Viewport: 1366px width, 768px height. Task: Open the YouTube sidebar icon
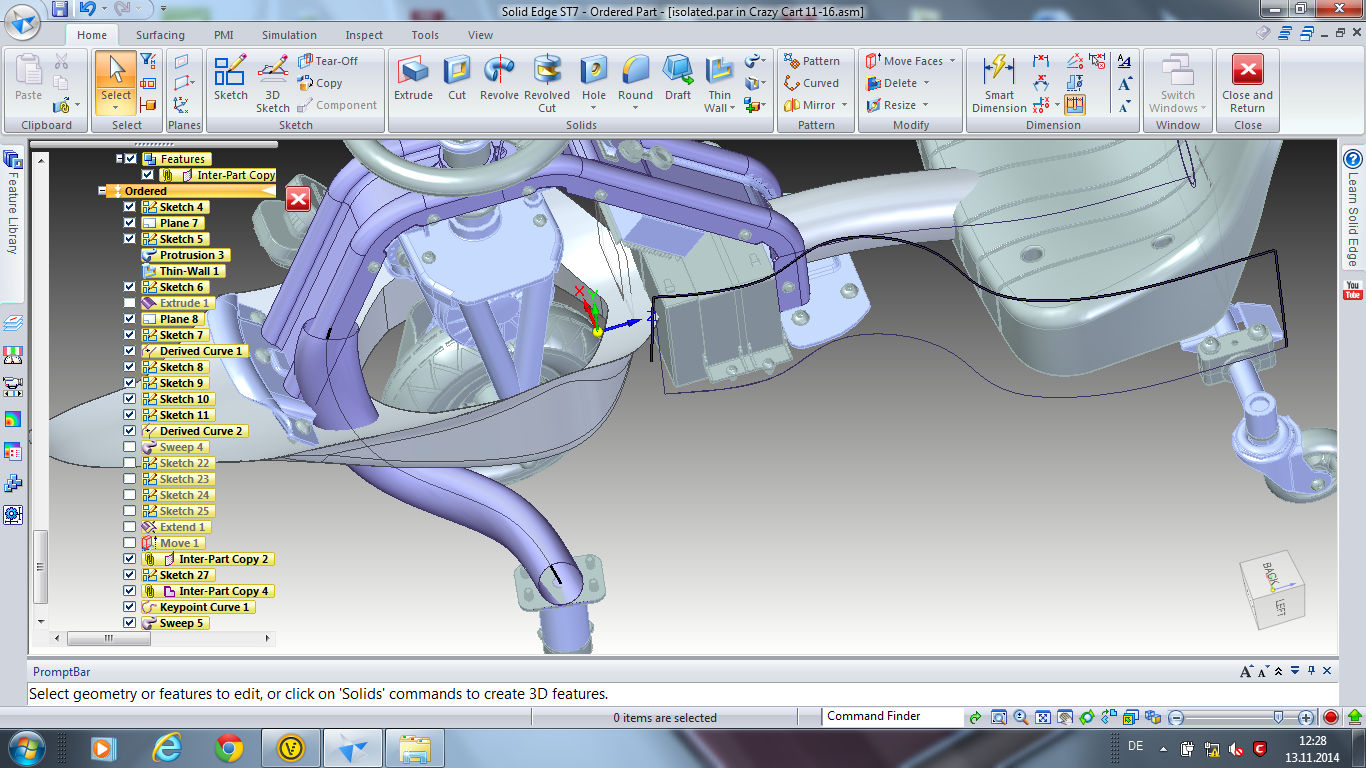click(x=1353, y=291)
